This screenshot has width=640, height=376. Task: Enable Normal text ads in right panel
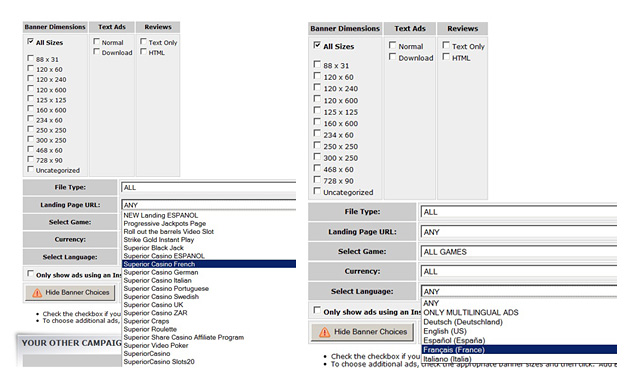(x=393, y=45)
